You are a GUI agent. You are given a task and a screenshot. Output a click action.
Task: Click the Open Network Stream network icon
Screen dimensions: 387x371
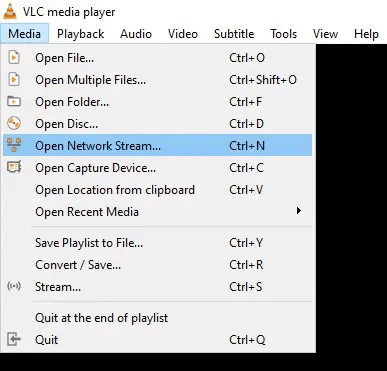14,145
